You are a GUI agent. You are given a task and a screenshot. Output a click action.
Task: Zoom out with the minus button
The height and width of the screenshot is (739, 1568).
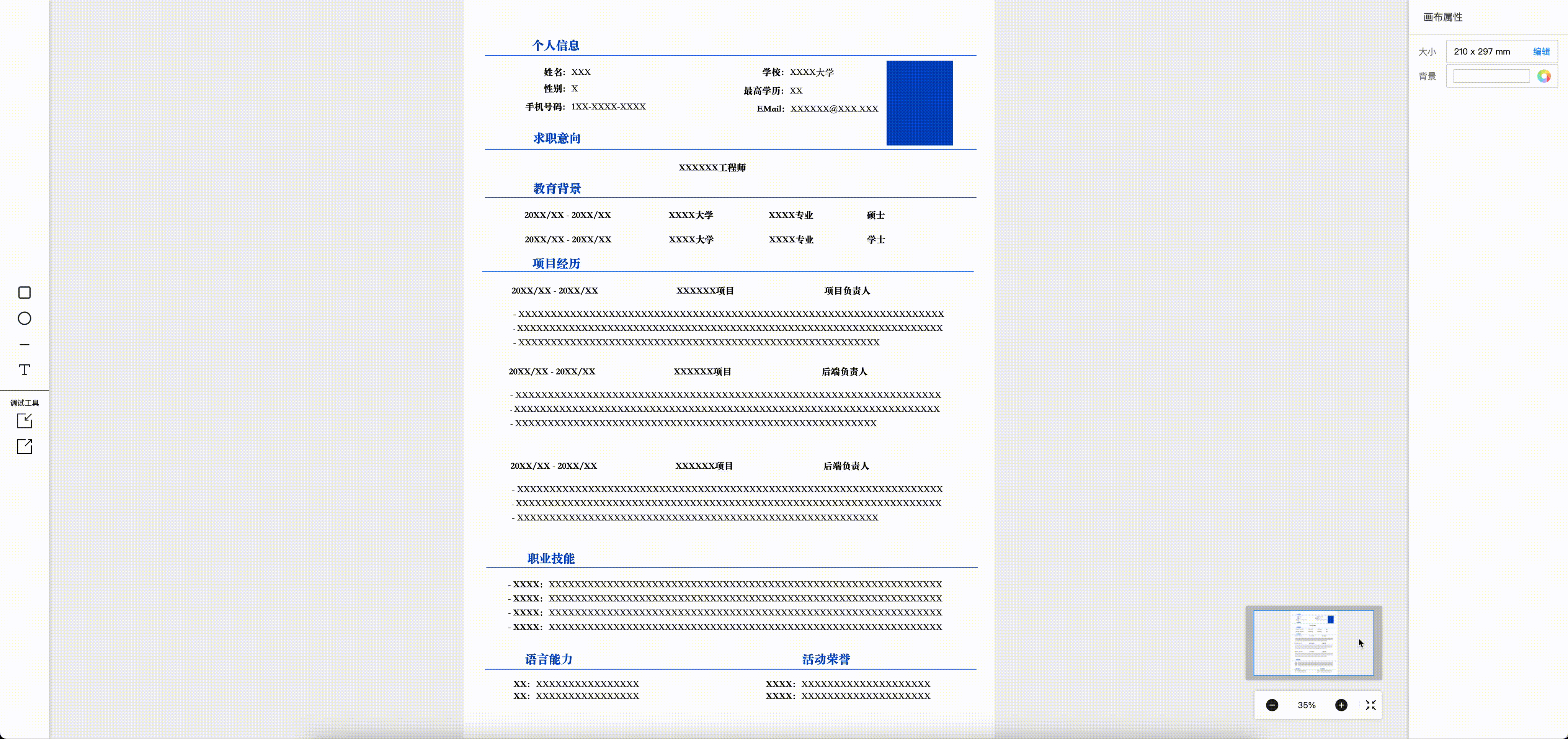pyautogui.click(x=1272, y=705)
